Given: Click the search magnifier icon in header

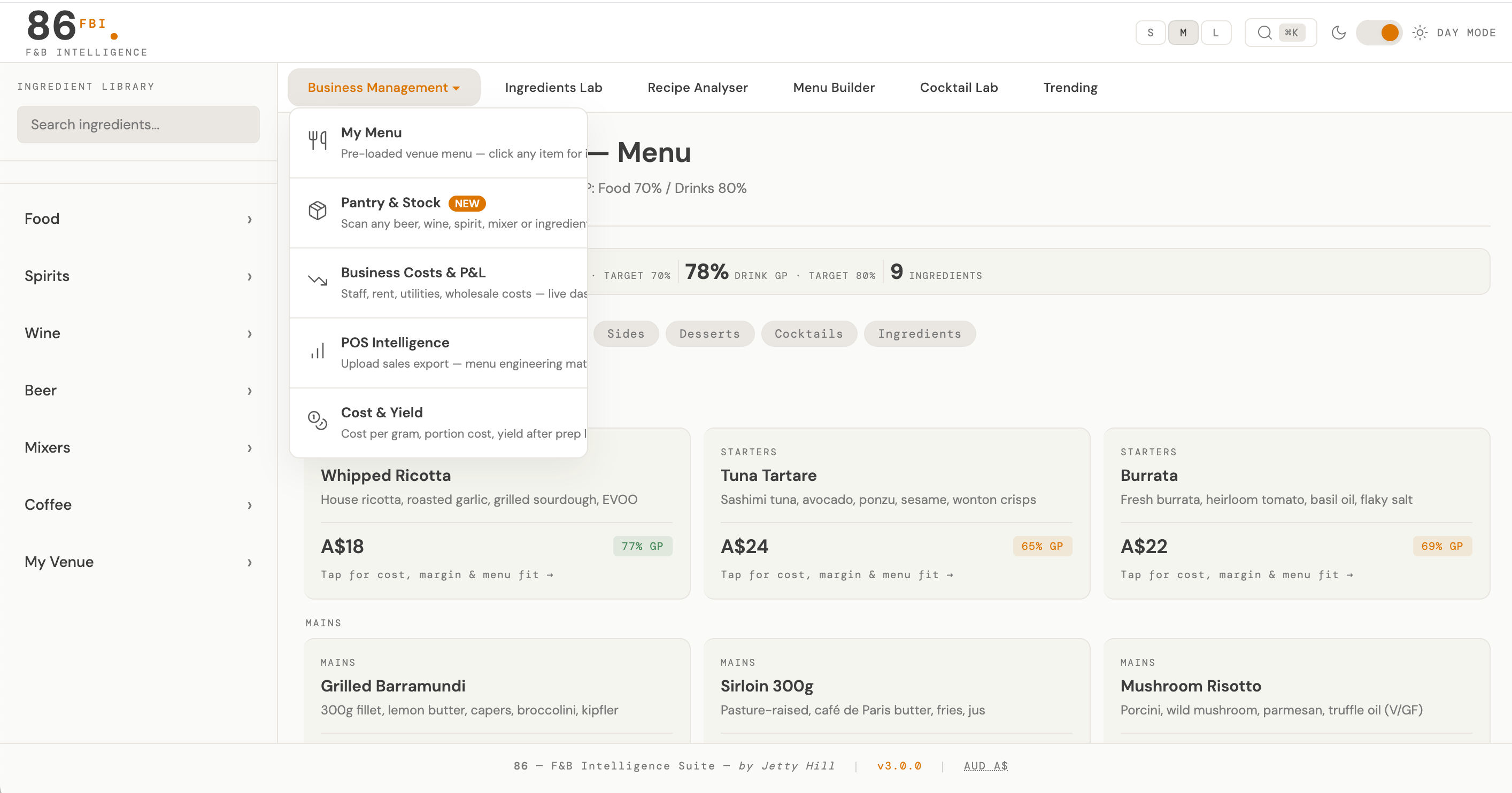Looking at the screenshot, I should 1264,33.
